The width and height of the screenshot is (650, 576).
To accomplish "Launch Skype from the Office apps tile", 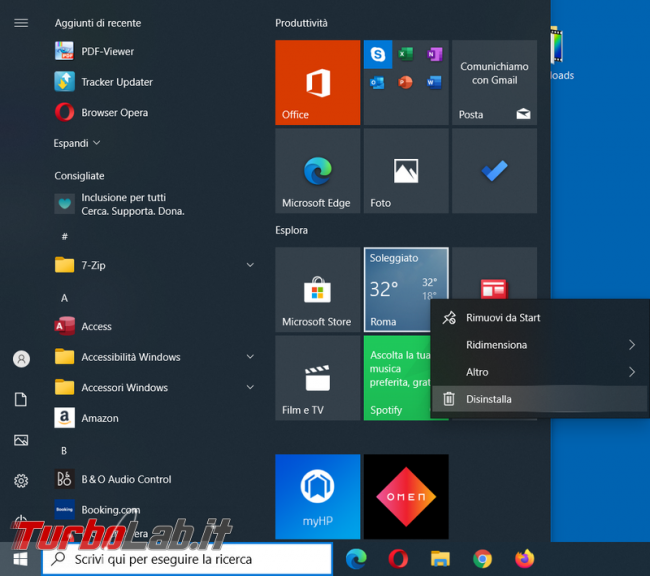I will (x=378, y=54).
